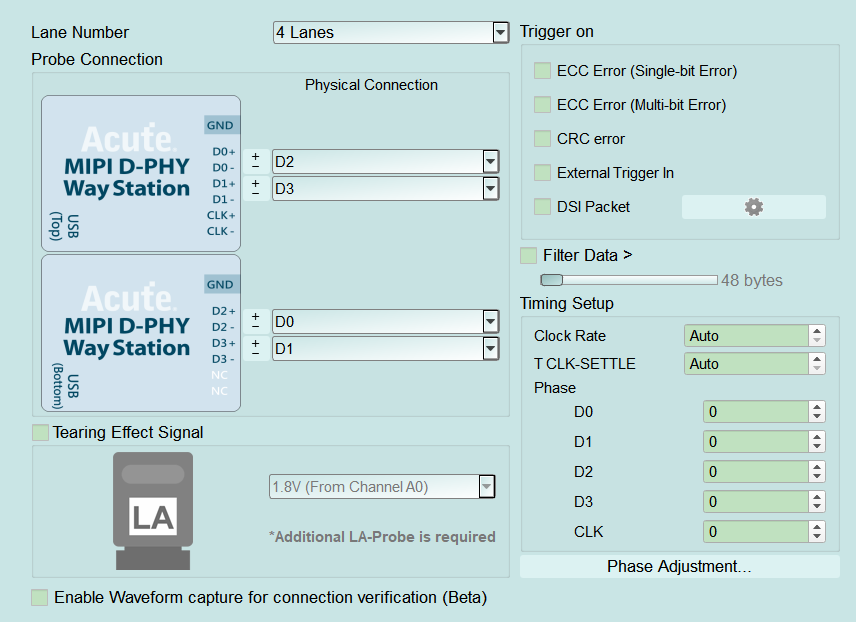Open the 1.8V From Channel A0 dropdown

382,487
